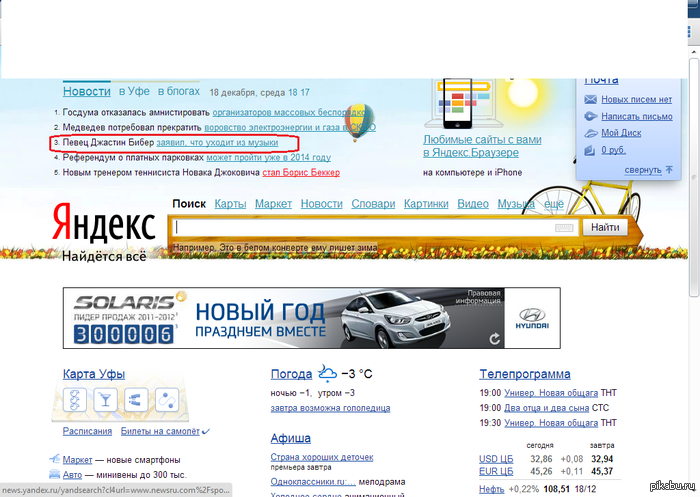700x497 pixels.
Task: Click the traffic light icon under Карта Уфы
Action: click(x=73, y=402)
